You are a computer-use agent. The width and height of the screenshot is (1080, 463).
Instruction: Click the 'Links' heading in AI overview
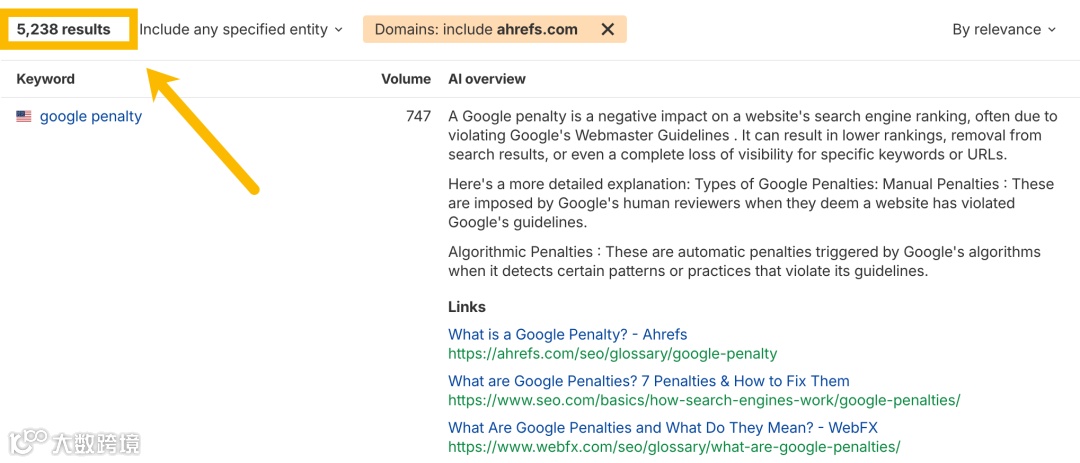(467, 307)
